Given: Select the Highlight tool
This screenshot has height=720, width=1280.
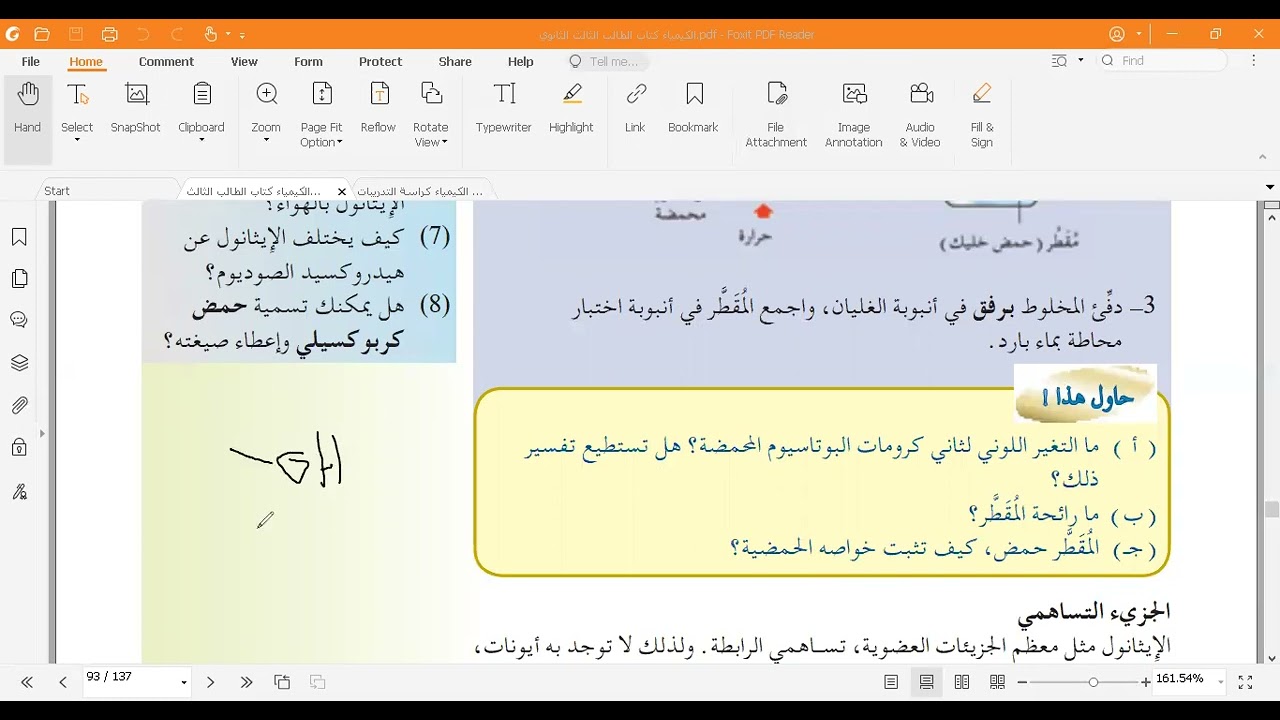Looking at the screenshot, I should pos(571,108).
